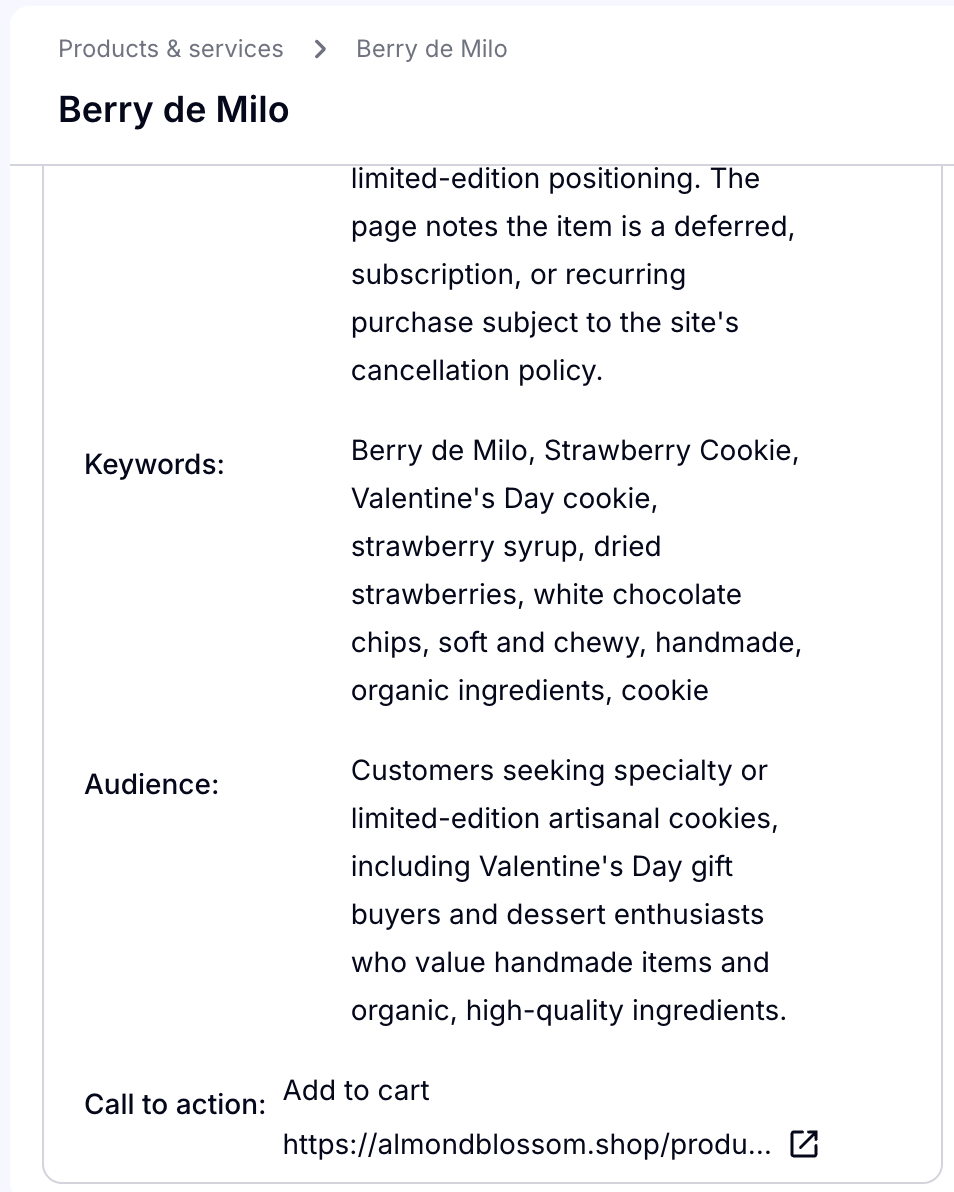Click the Berry de Milo page heading
Screen dimensions: 954x1192
coord(174,109)
